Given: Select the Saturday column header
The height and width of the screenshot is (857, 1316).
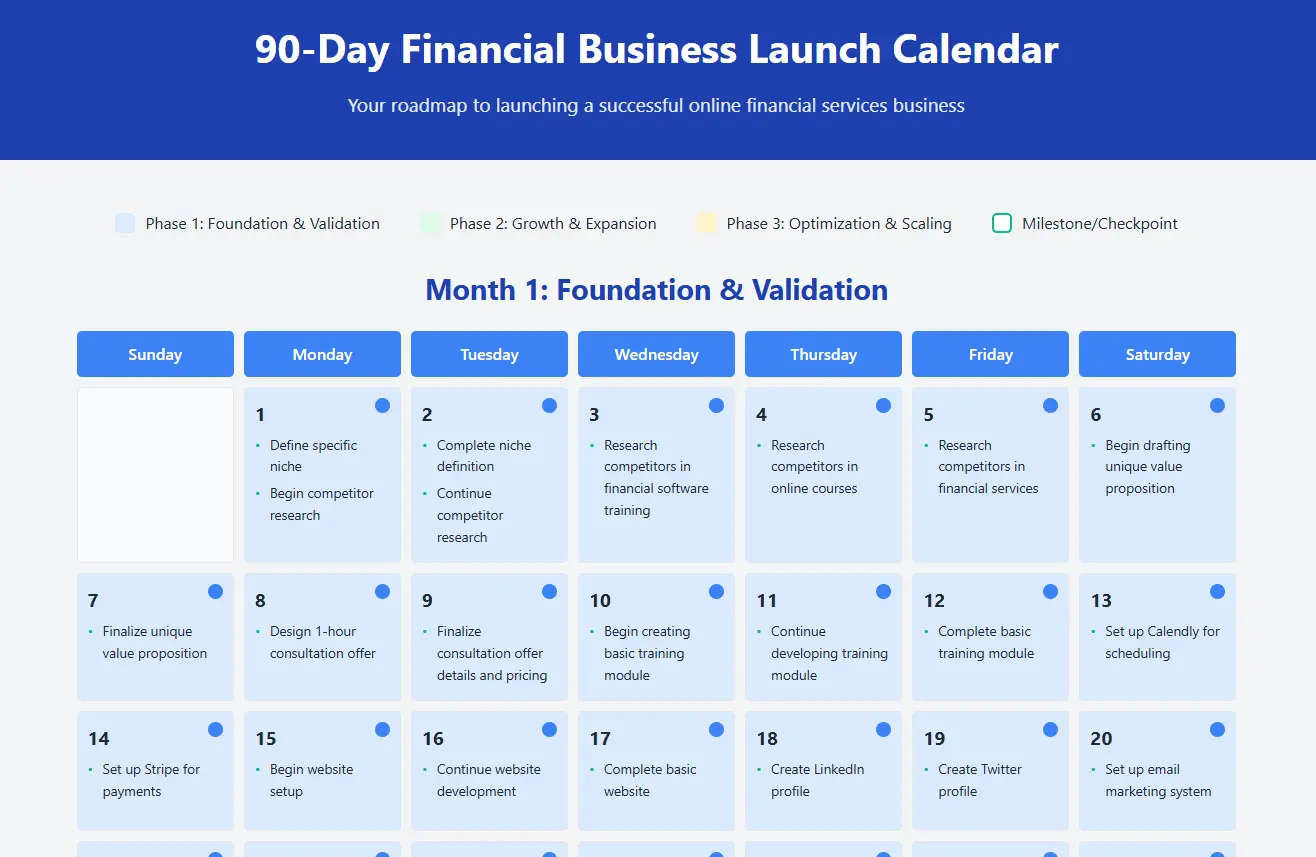Looking at the screenshot, I should tap(1157, 354).
